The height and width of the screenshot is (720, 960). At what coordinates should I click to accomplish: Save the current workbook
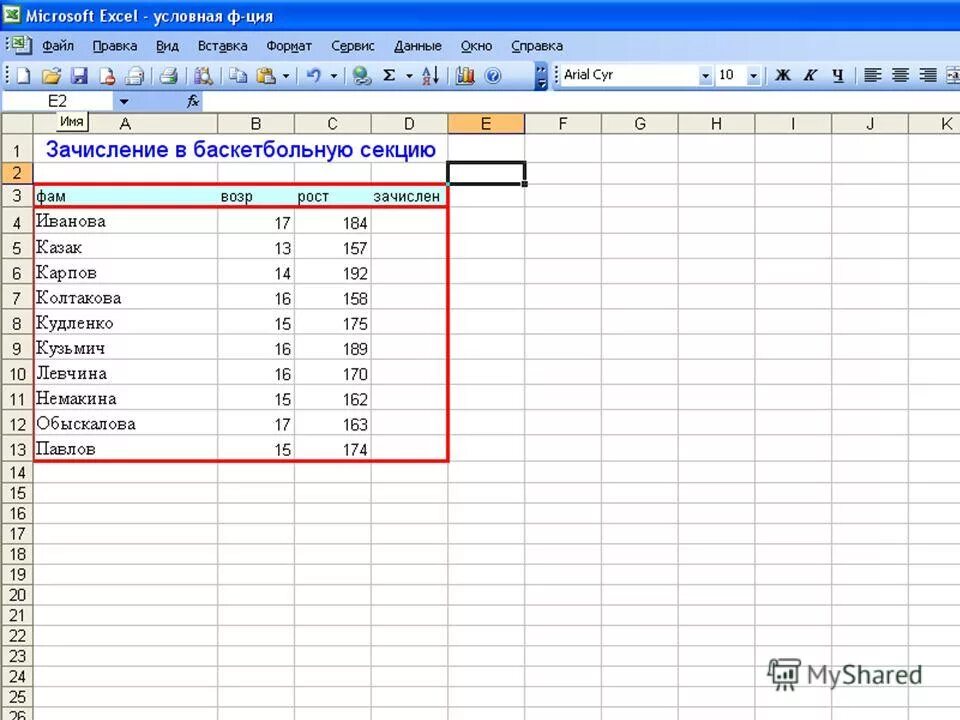[x=80, y=75]
